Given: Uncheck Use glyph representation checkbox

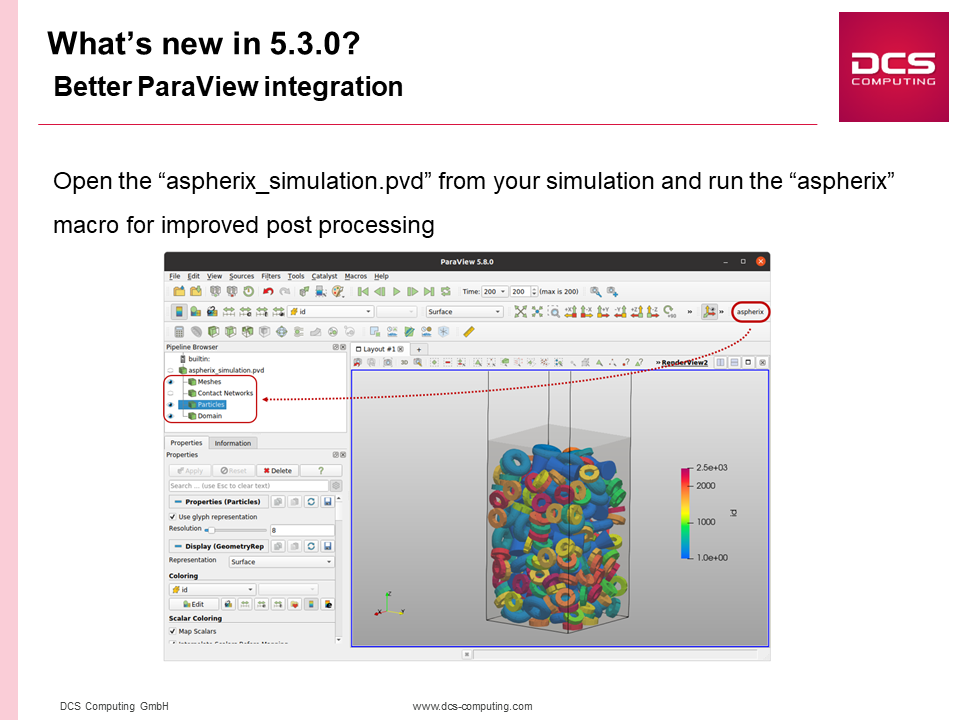Looking at the screenshot, I should [173, 517].
